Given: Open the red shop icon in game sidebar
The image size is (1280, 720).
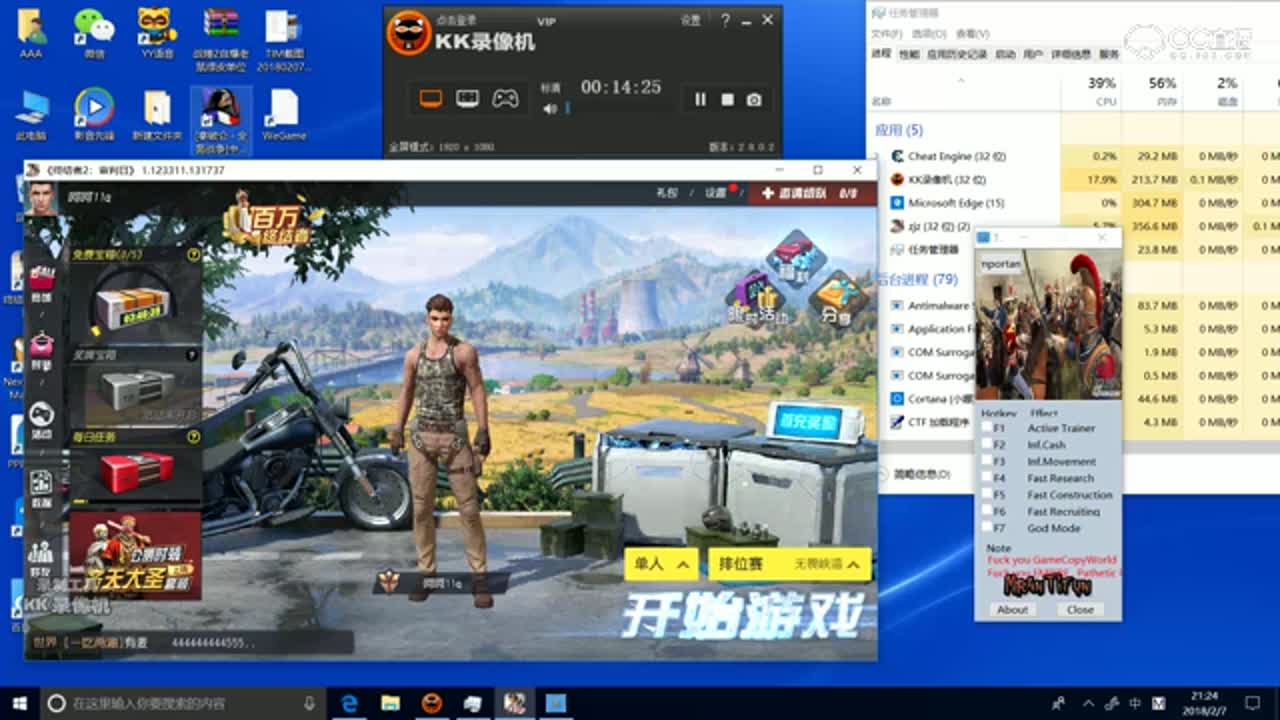Looking at the screenshot, I should tap(41, 282).
